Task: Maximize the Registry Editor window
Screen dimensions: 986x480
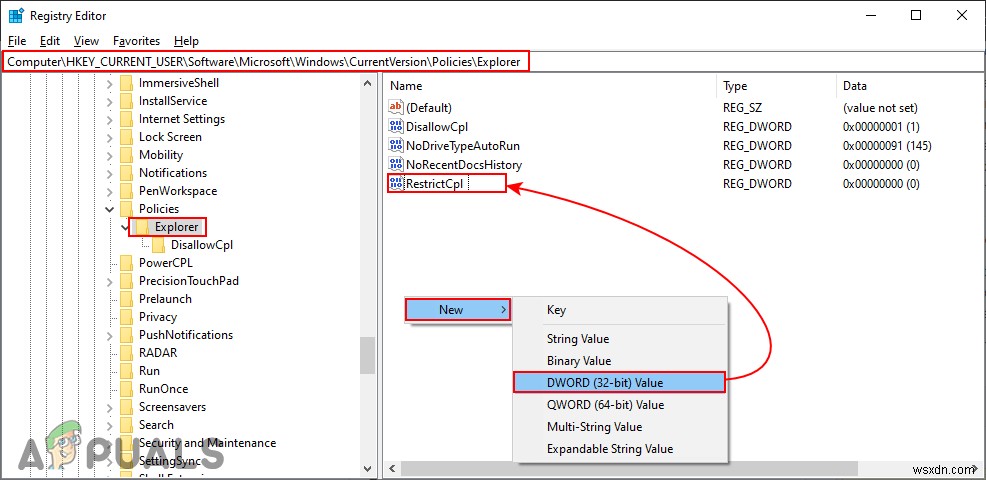Action: point(916,16)
